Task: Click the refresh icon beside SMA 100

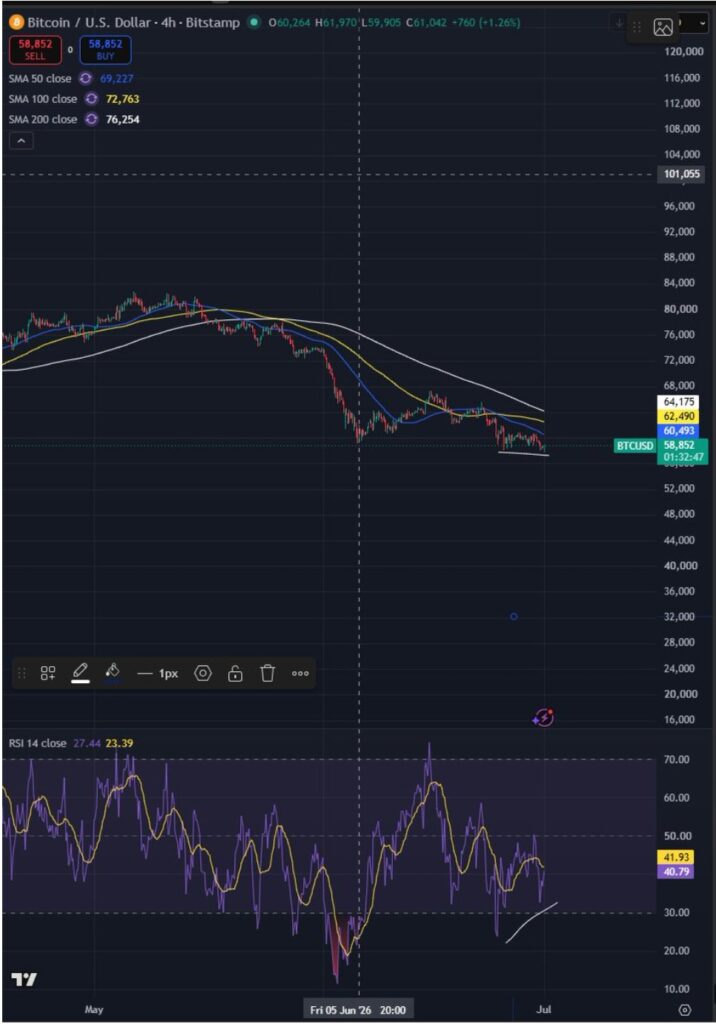Action: 91,99
